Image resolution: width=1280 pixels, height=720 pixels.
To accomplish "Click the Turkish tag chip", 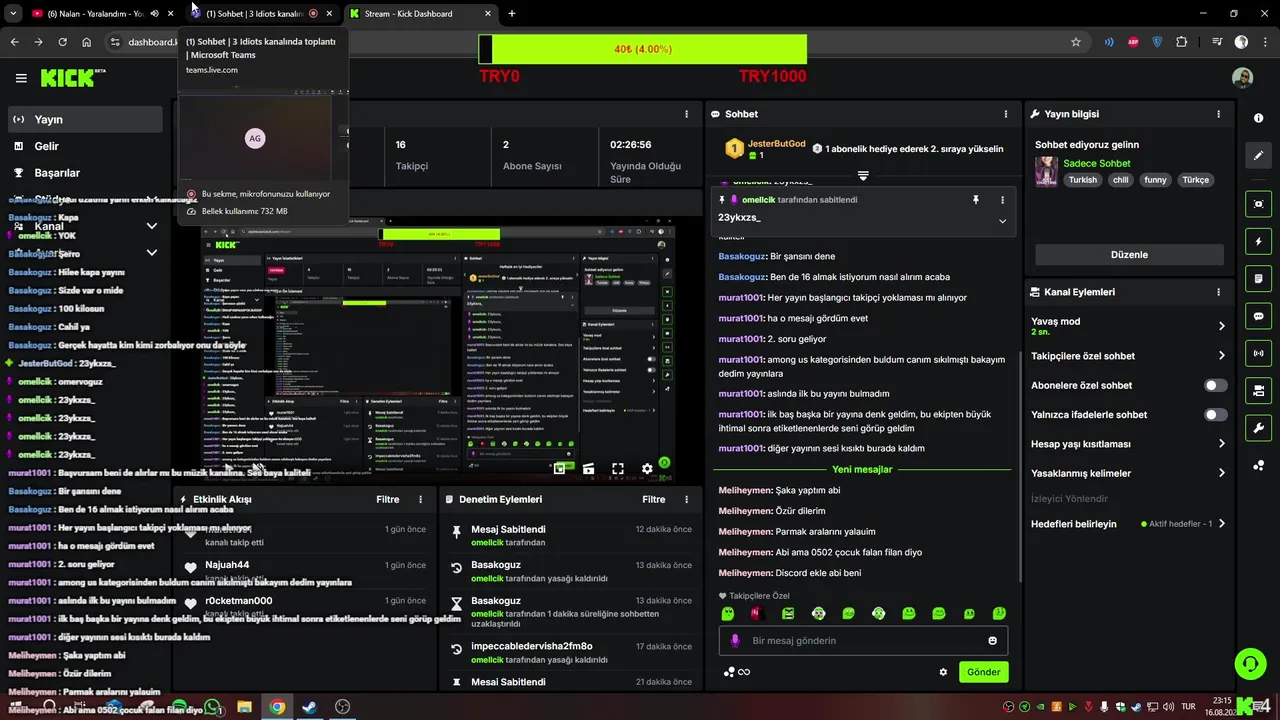I will 1082,180.
